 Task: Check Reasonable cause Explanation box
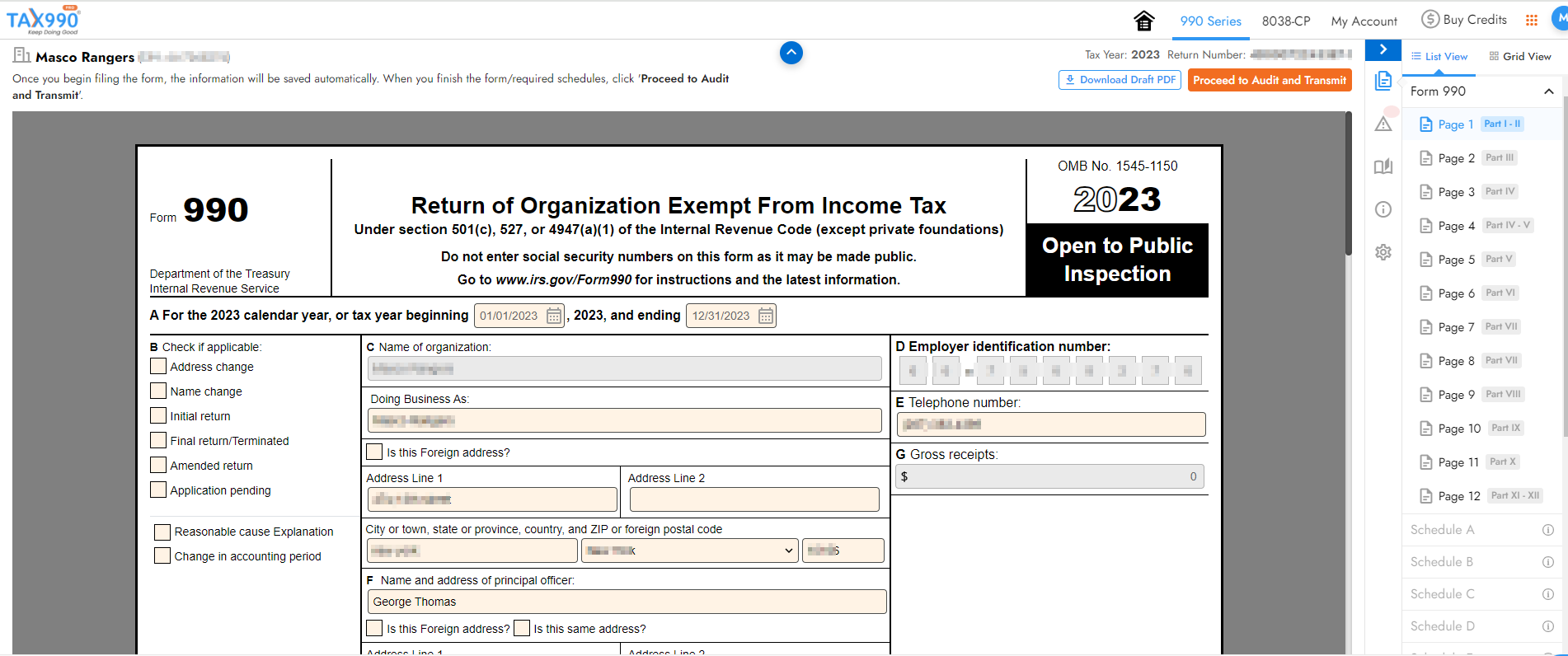(x=162, y=532)
